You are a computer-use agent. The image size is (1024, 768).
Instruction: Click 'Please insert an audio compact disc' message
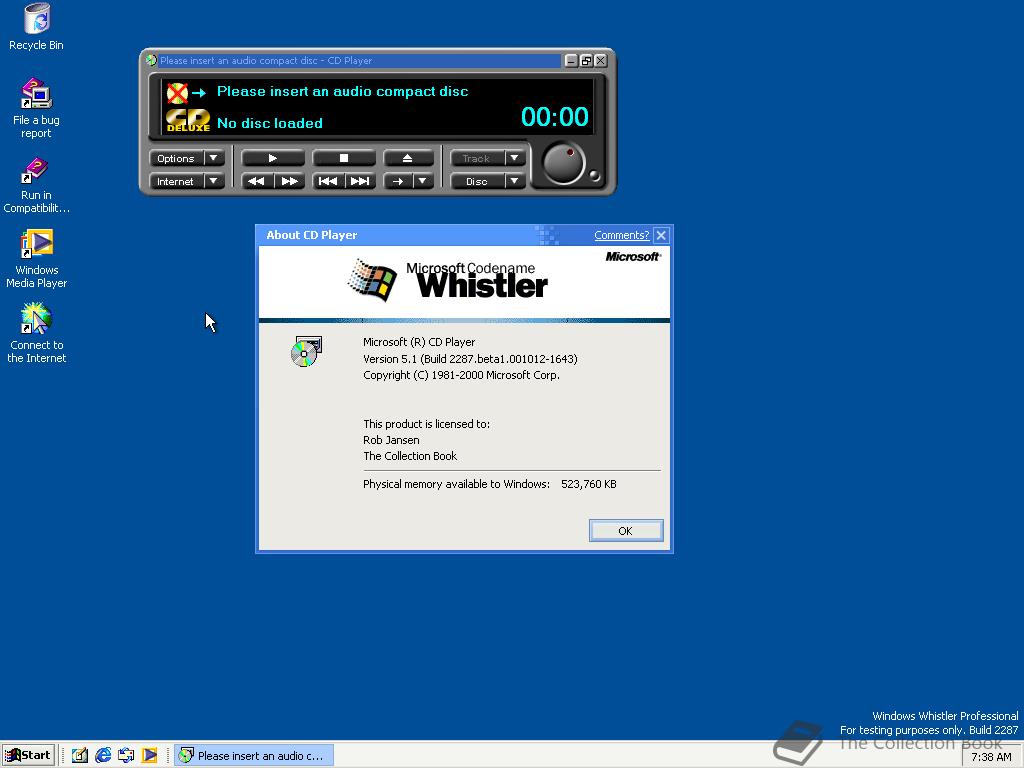click(343, 91)
